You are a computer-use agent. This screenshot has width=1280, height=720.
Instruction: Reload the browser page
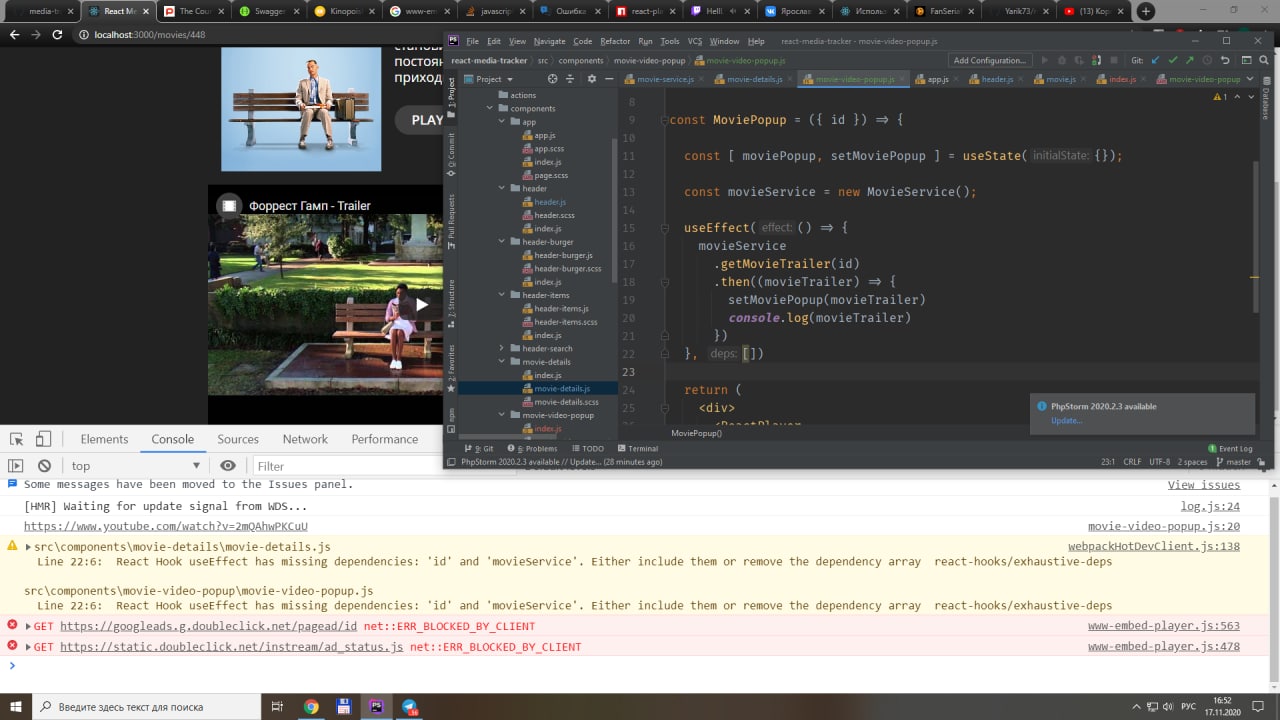pos(59,35)
